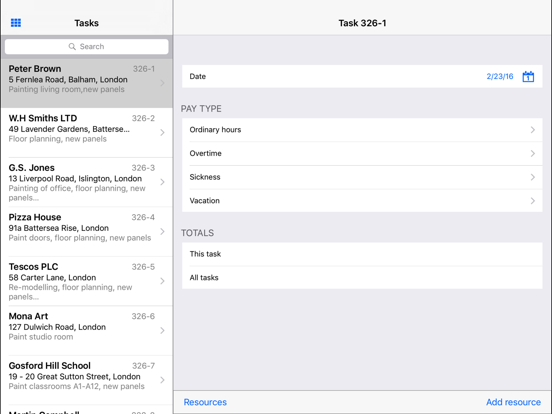Click task number 326-3 in list
This screenshot has height=414, width=552.
pyautogui.click(x=143, y=168)
